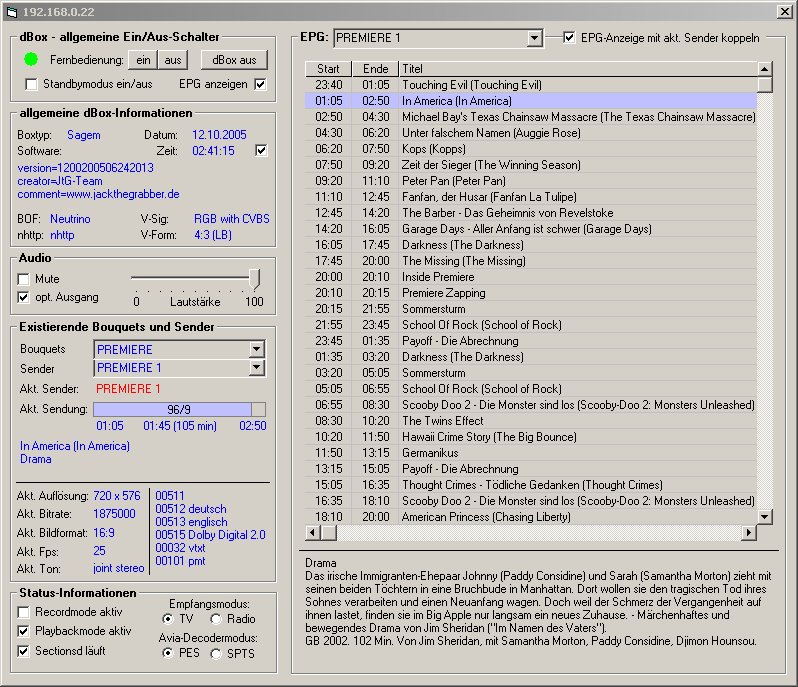The image size is (798, 687).
Task: Click the vertical scrollbar thumb of EPG list
Action: click(x=764, y=84)
